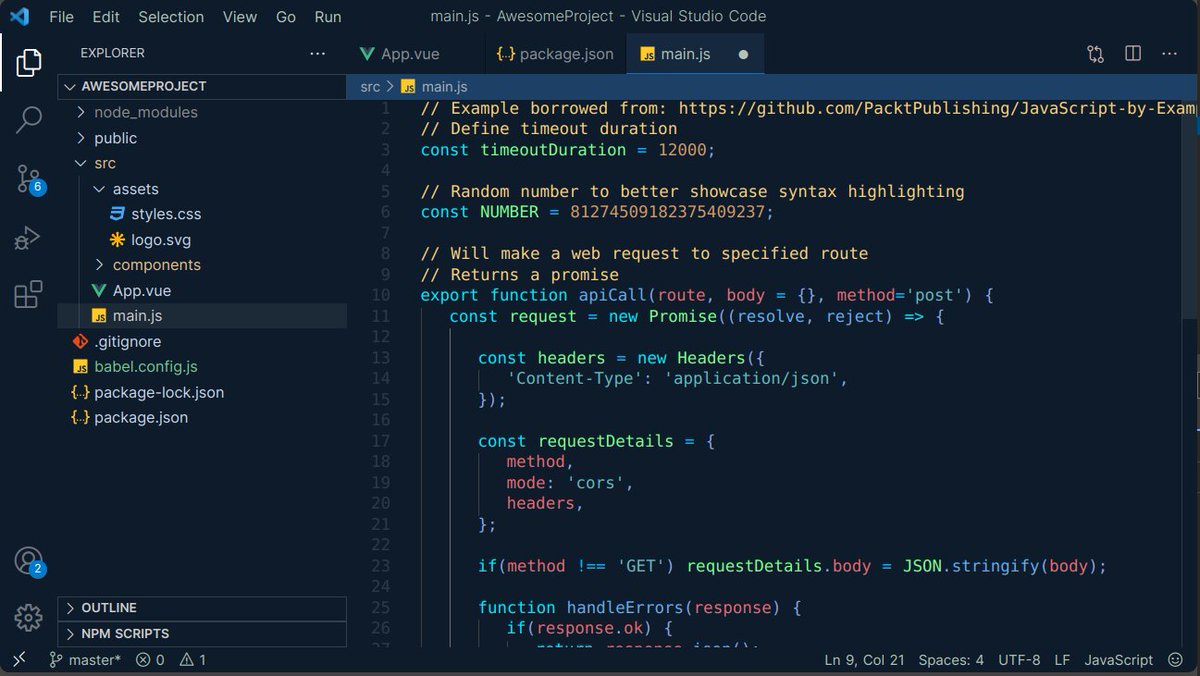Open Source Control view with 6 badge

pyautogui.click(x=29, y=179)
